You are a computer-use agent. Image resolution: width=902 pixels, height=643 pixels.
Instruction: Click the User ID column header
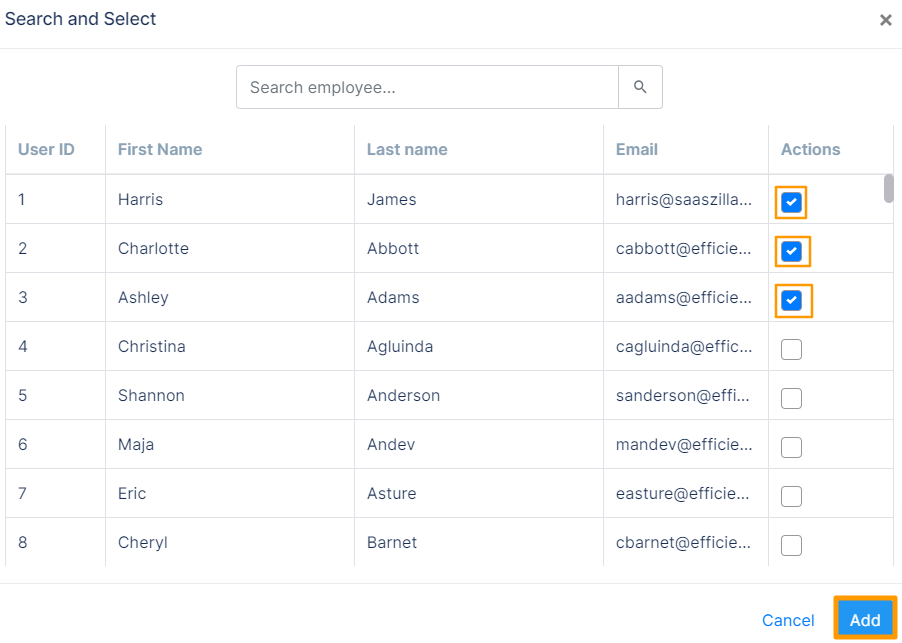46,149
